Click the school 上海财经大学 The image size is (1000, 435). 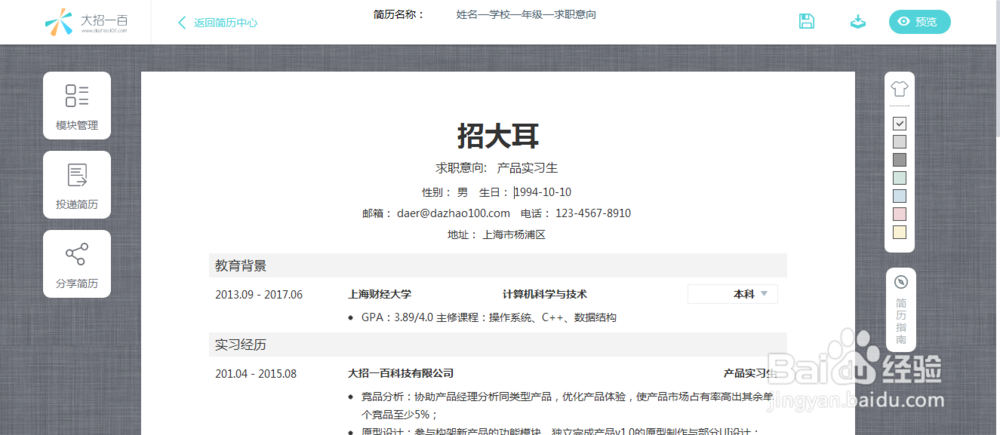coord(379,295)
